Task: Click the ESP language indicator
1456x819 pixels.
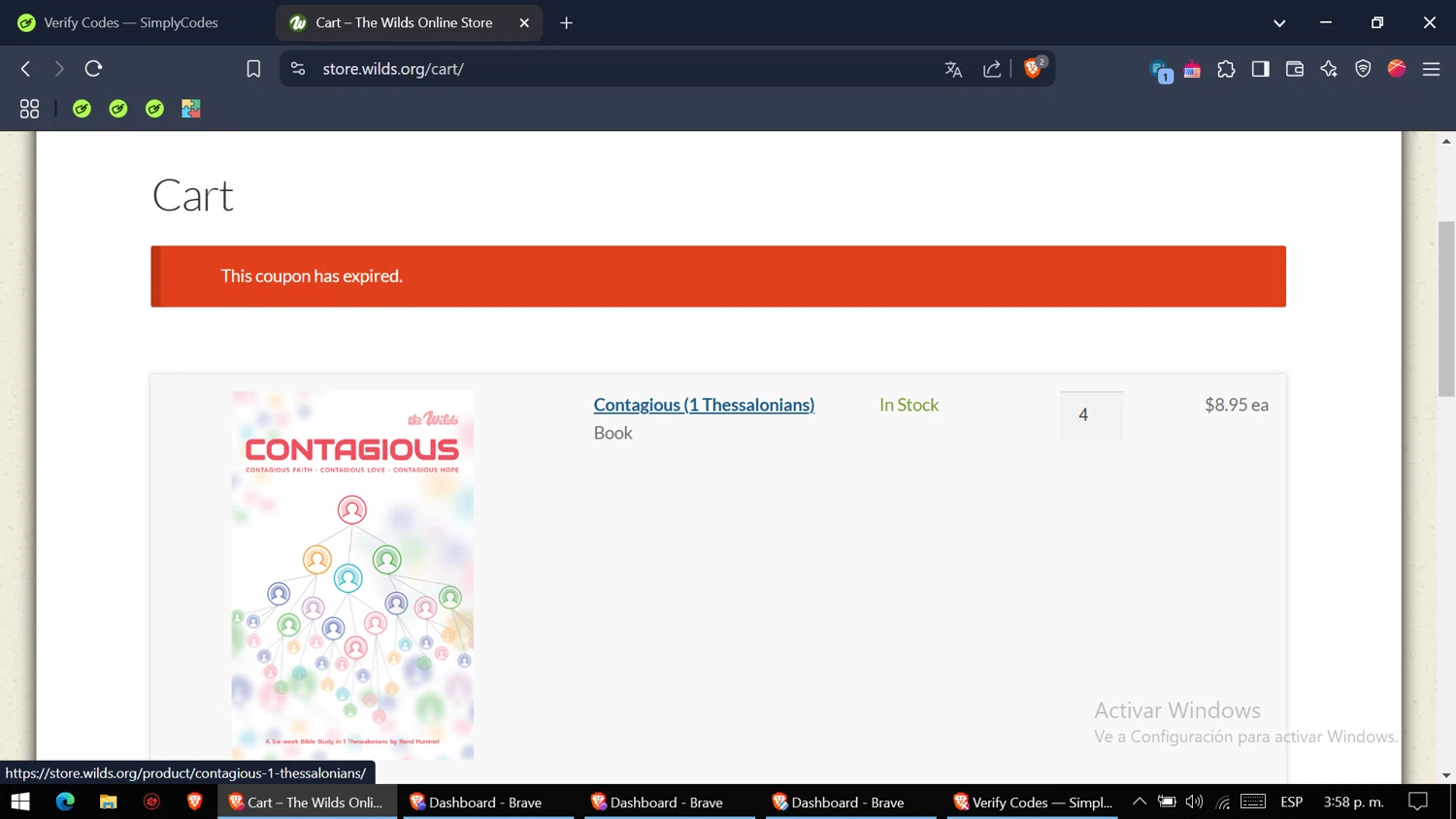Action: (1292, 802)
